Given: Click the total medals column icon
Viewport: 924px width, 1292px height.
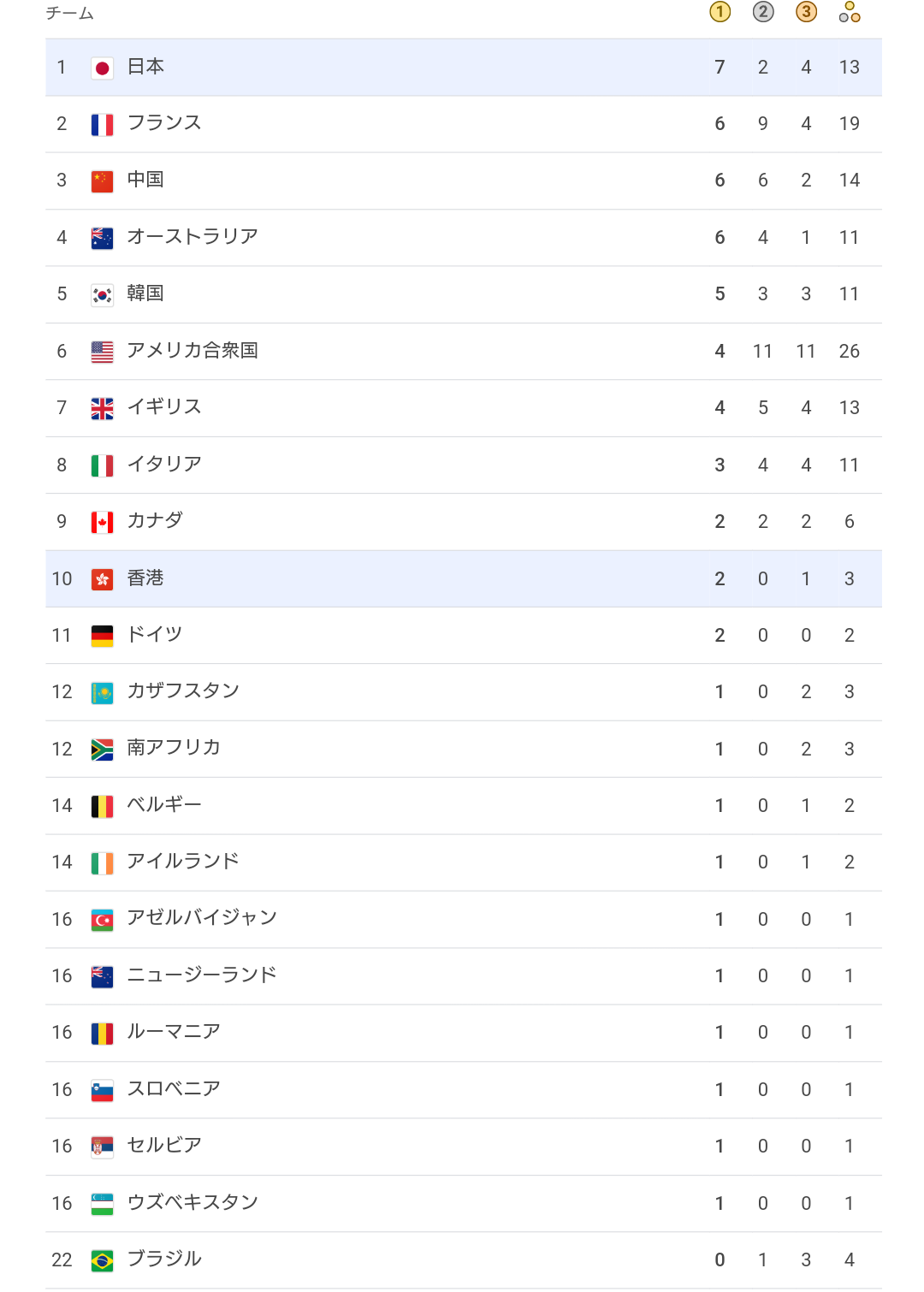Looking at the screenshot, I should [850, 12].
